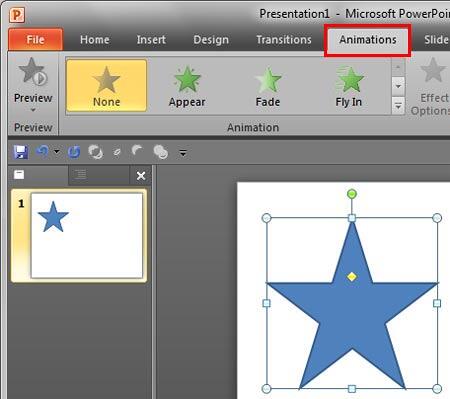
Task: Click the bottom-right corner sizing handle of star
Action: (437, 389)
